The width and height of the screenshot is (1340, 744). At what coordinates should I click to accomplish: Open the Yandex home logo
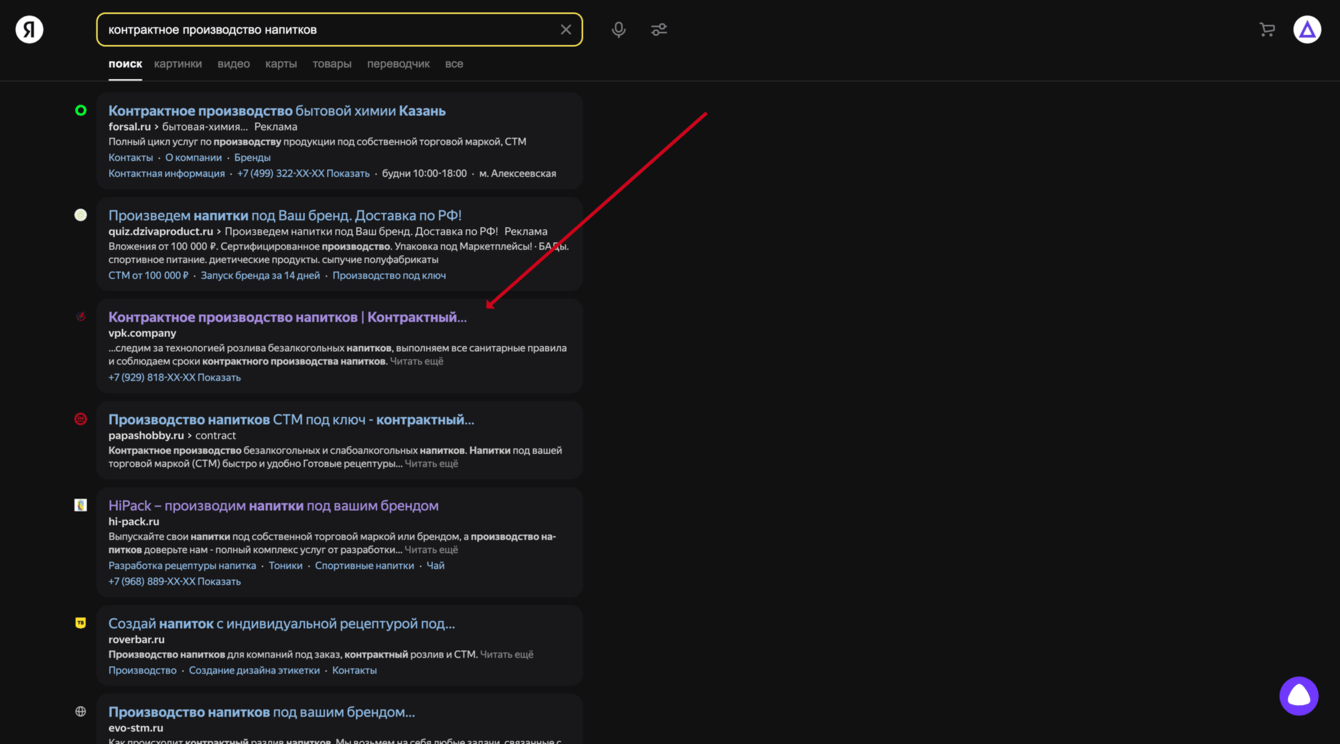coord(29,30)
